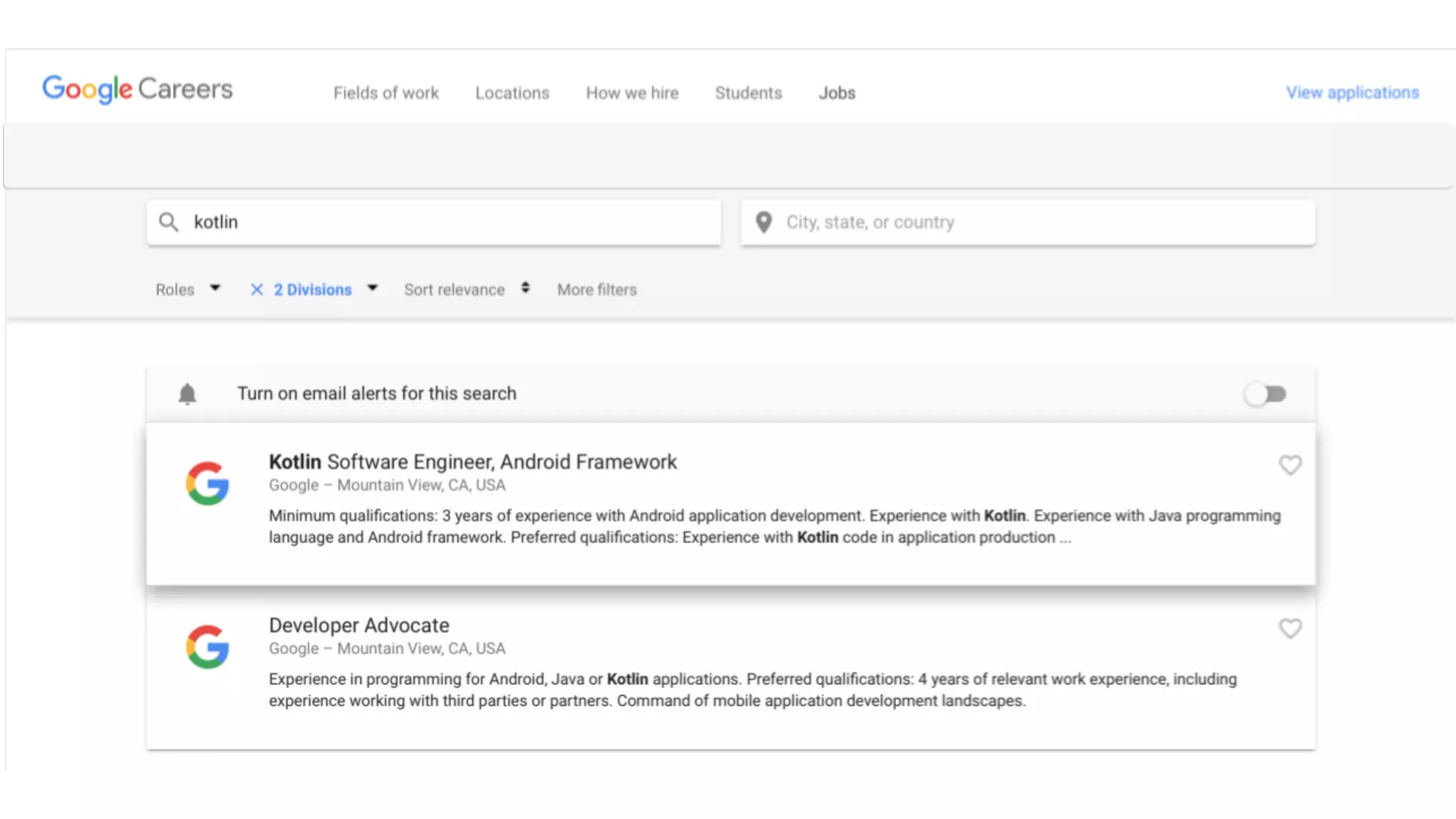Open the 2 Divisions dropdown arrow

373,288
